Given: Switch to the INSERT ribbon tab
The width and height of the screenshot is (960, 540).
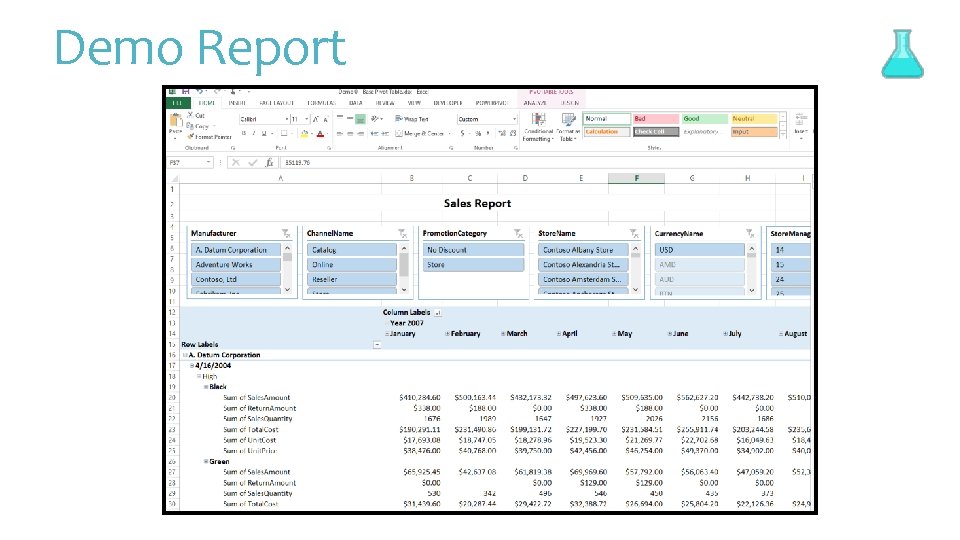Looking at the screenshot, I should point(237,103).
